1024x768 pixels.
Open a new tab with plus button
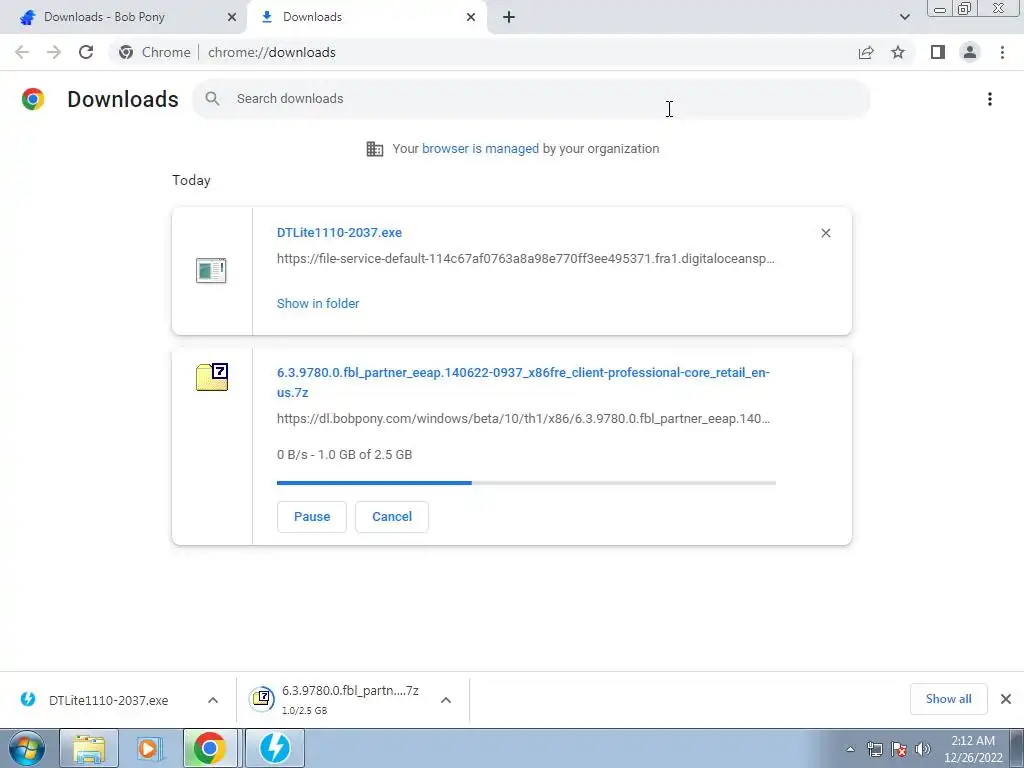coord(509,17)
